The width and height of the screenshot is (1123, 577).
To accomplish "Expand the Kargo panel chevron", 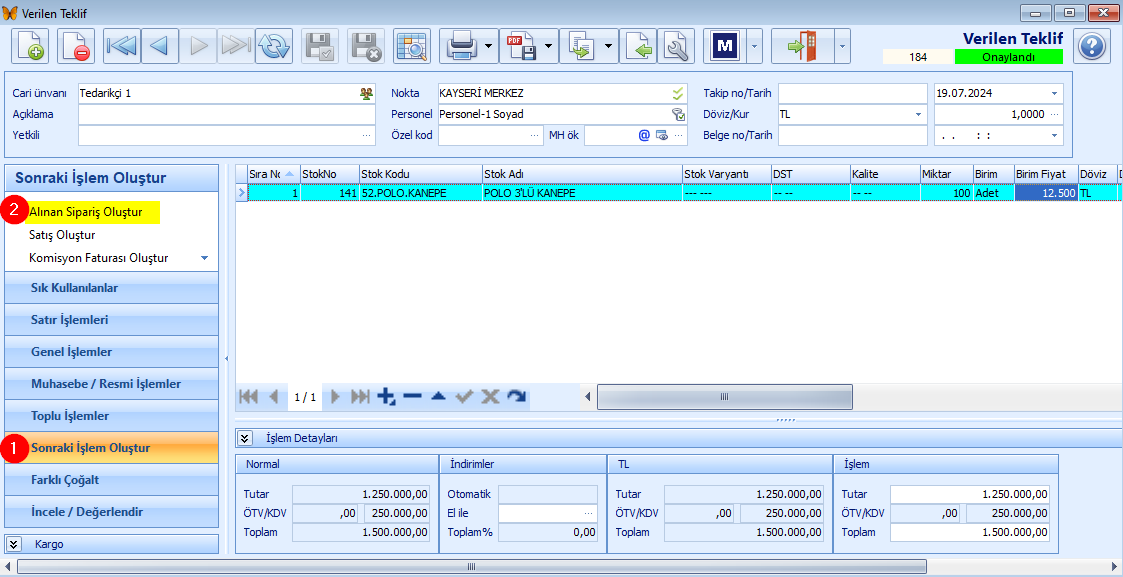I will click(16, 544).
